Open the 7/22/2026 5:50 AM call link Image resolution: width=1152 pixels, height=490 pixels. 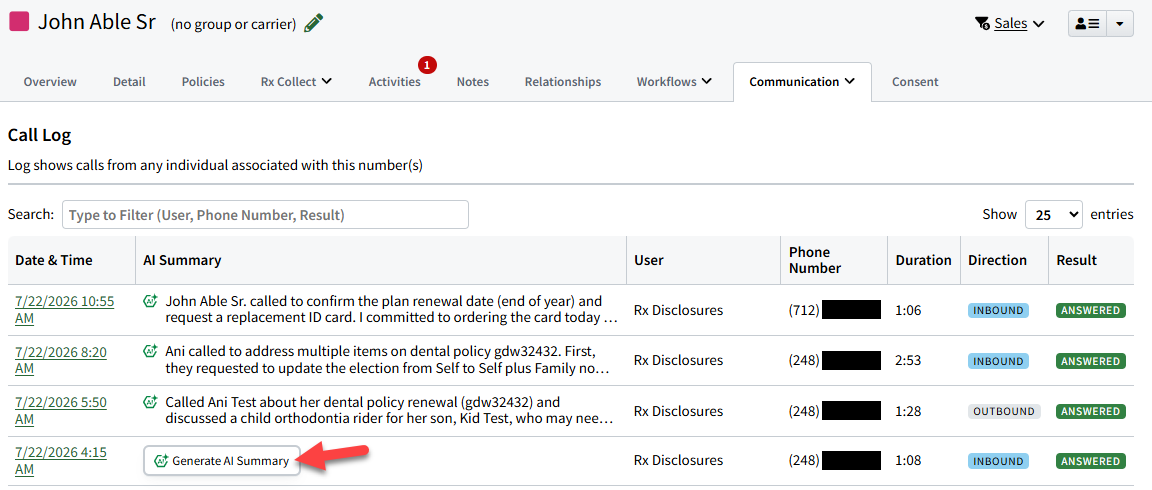[60, 410]
